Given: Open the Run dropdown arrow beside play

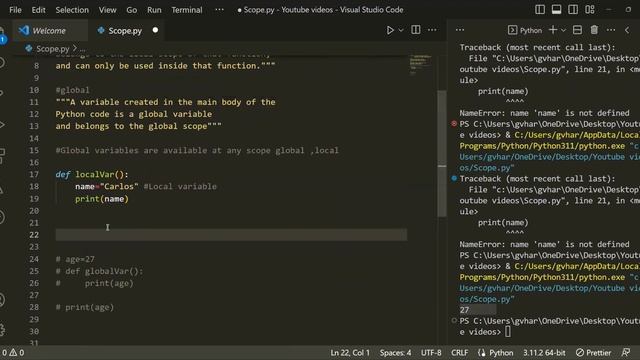Looking at the screenshot, I should click(x=401, y=30).
